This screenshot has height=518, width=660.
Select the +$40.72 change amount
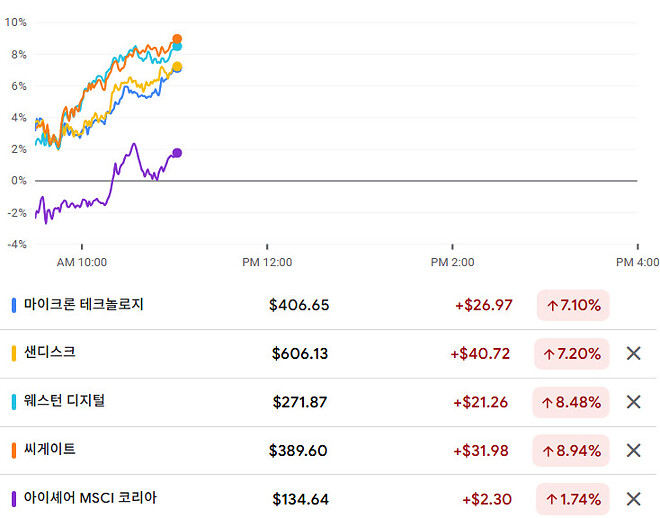click(x=480, y=353)
